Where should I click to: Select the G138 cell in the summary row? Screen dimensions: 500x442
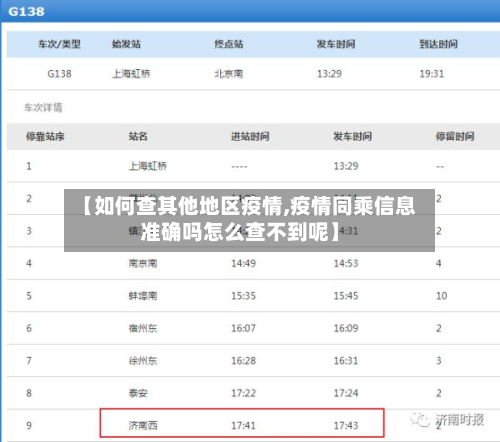point(59,74)
